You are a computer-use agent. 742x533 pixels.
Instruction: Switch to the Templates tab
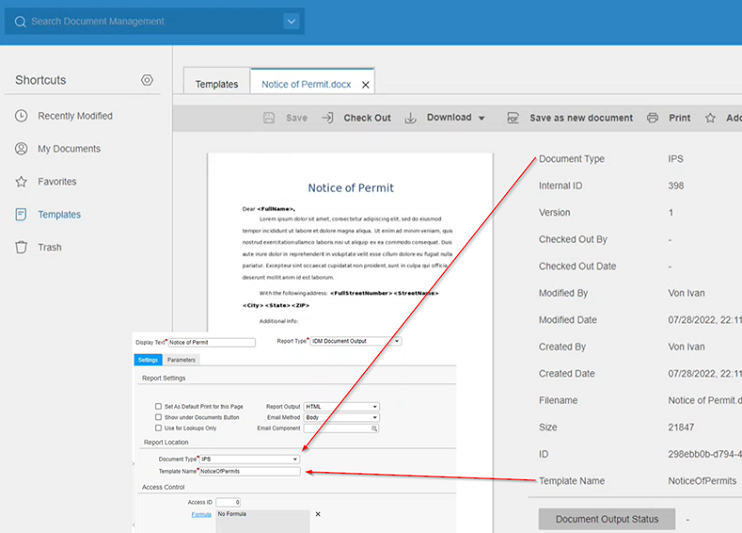point(216,85)
